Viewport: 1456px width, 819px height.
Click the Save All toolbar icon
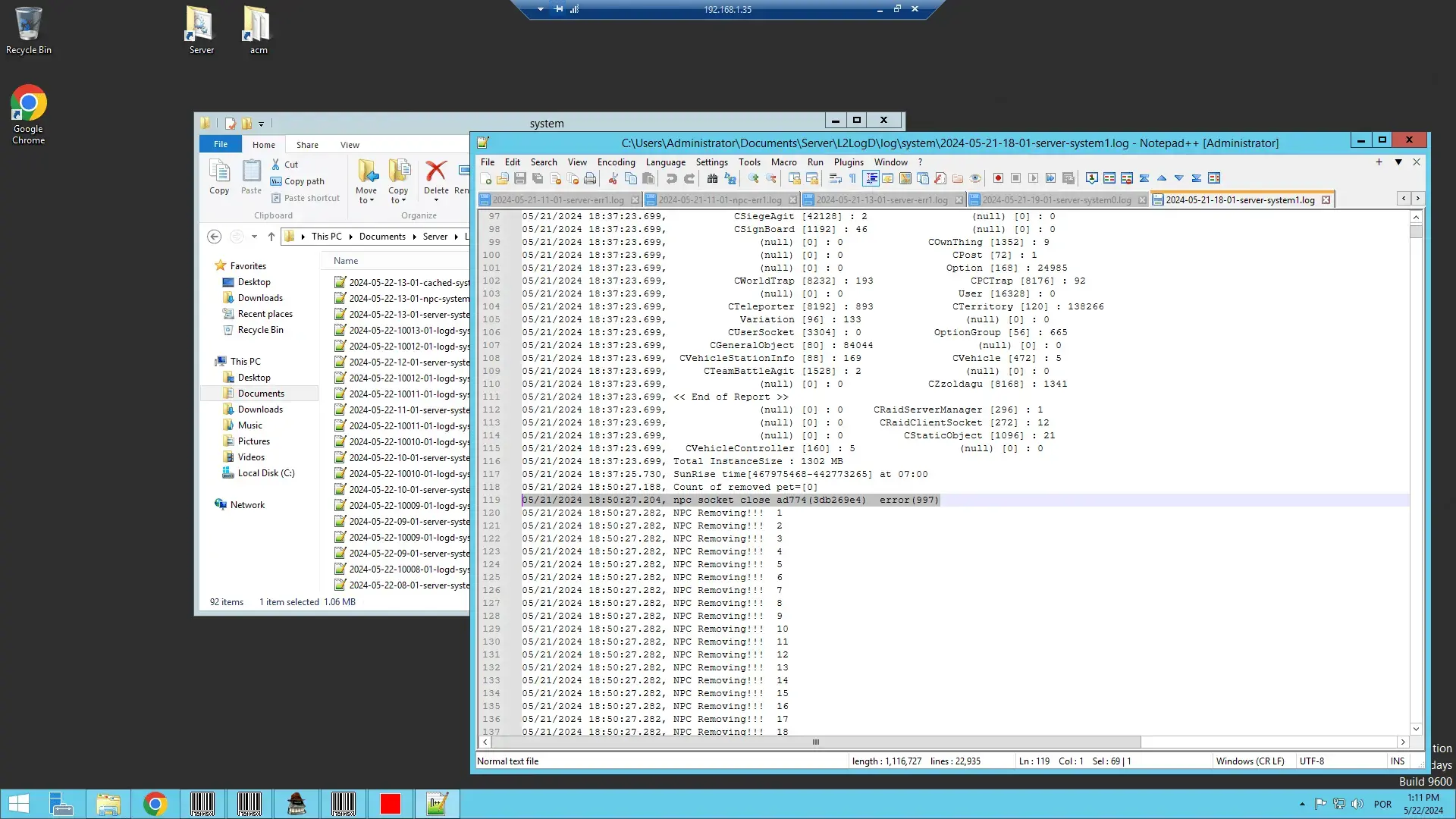538,178
